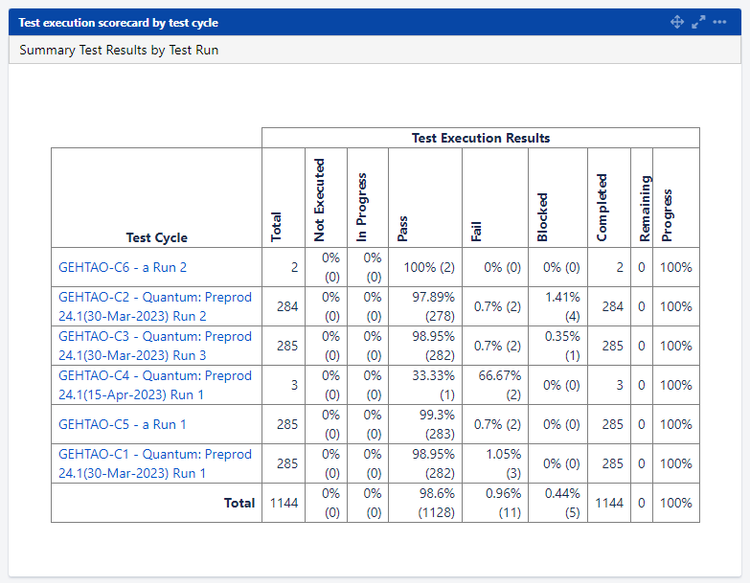
Task: Select the 66.67% (2) fail cell for GEHTAO-C4
Action: [494, 385]
